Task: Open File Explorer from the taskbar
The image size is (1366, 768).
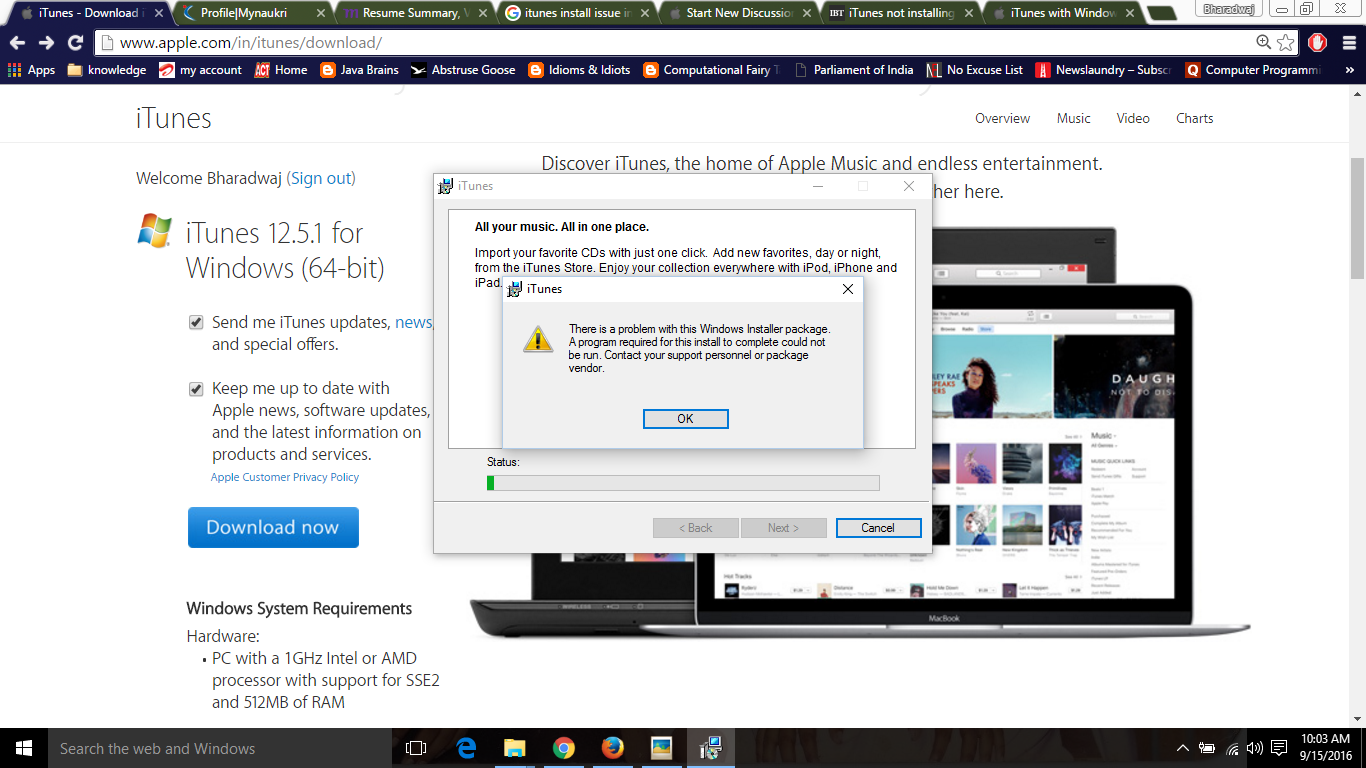Action: click(x=515, y=748)
